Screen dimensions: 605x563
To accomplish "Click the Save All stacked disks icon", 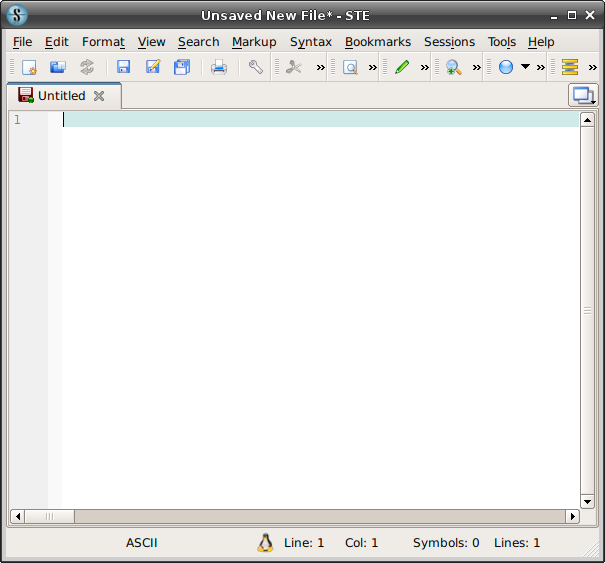I will click(182, 67).
